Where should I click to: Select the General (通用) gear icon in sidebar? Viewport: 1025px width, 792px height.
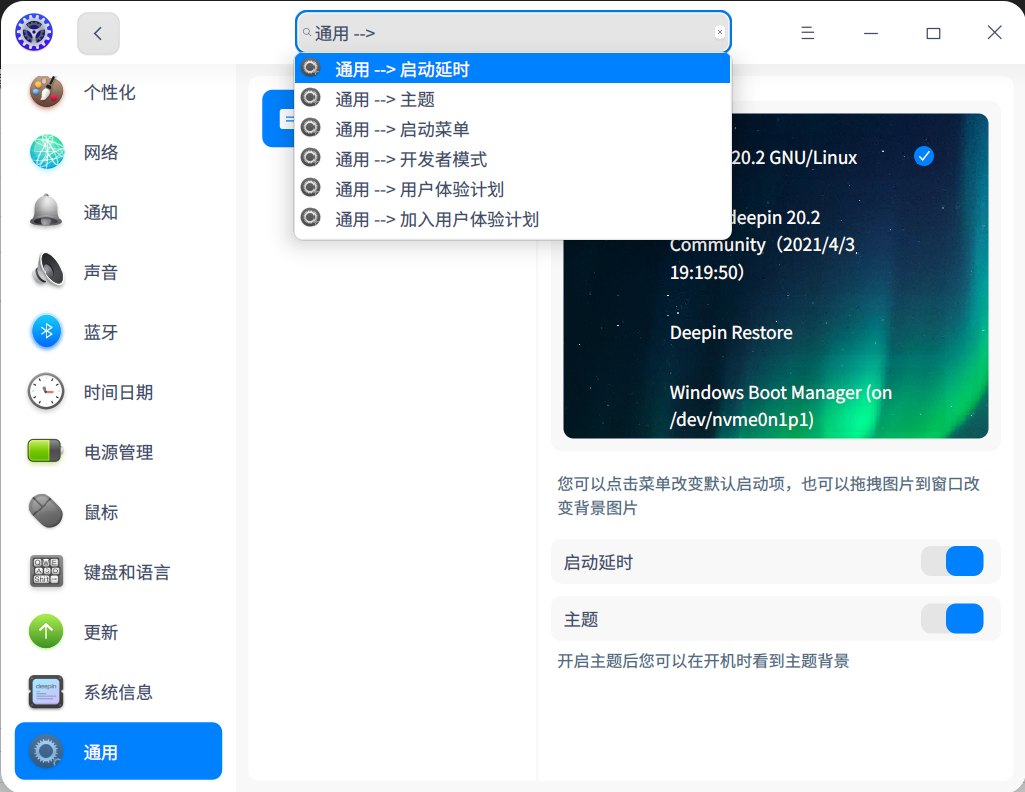(x=46, y=751)
